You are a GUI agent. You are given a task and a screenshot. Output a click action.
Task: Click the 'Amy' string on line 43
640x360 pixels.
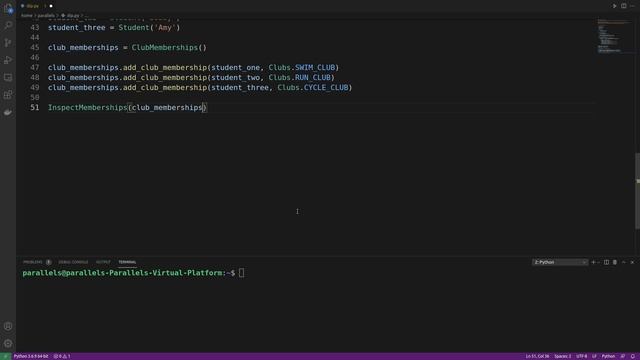[x=165, y=27]
